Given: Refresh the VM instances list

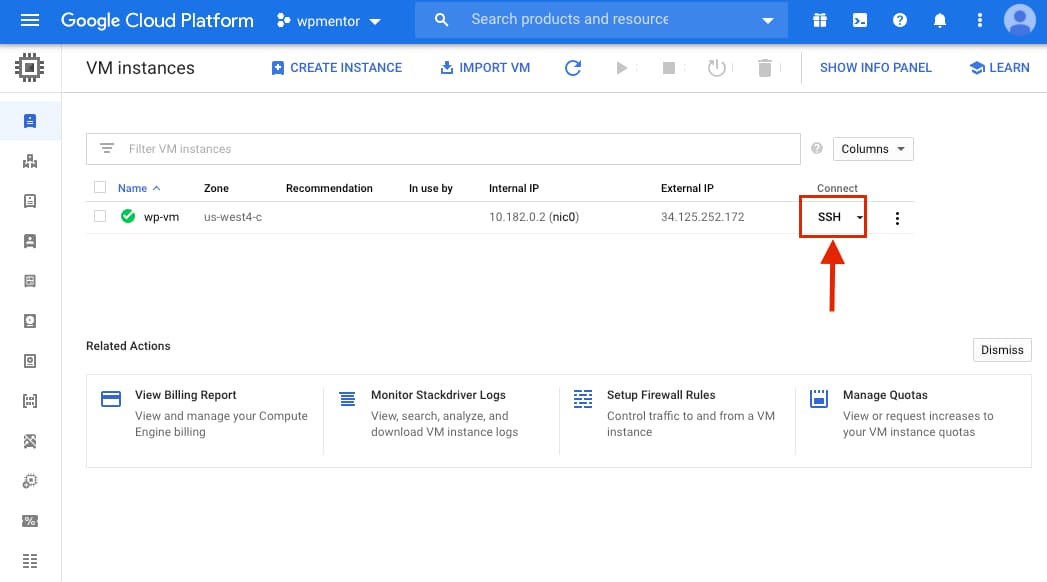Looking at the screenshot, I should click(573, 67).
